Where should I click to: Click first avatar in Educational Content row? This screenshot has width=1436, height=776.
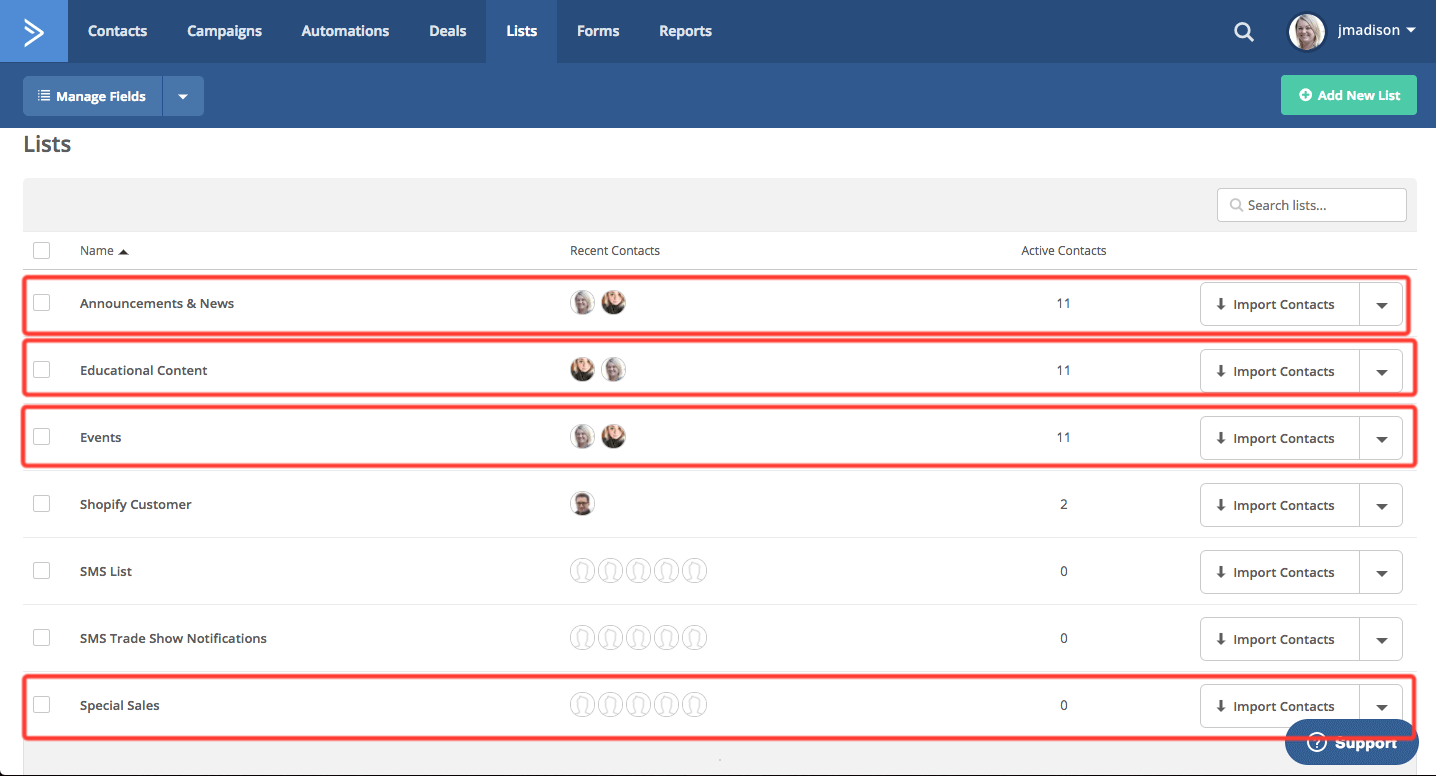582,370
